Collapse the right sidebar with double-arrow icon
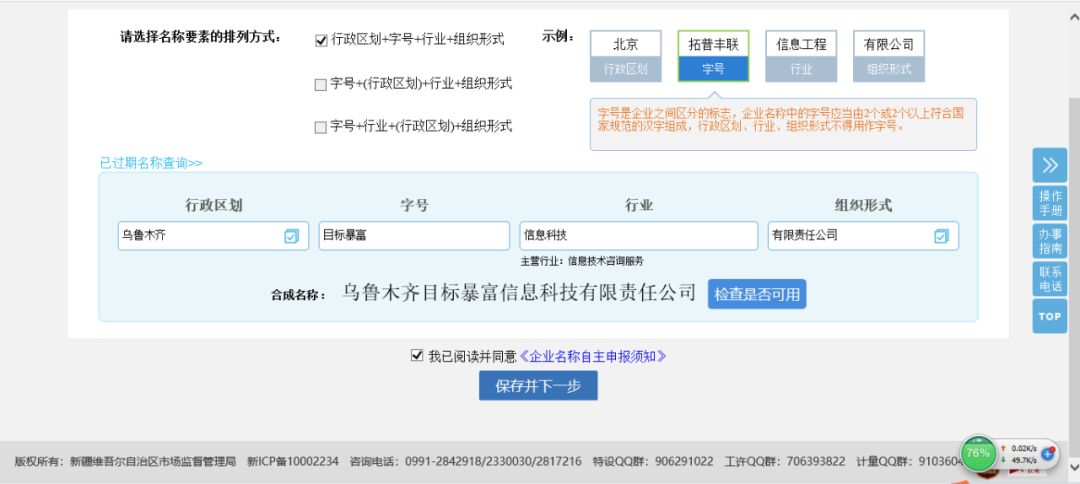 [x=1050, y=165]
